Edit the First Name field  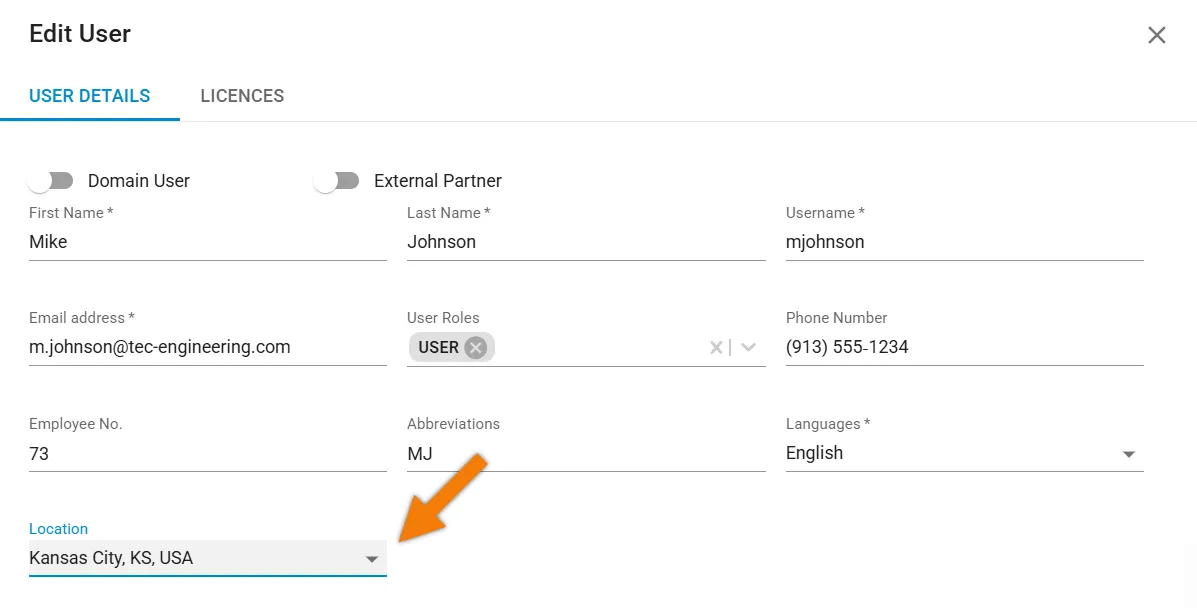[x=208, y=242]
